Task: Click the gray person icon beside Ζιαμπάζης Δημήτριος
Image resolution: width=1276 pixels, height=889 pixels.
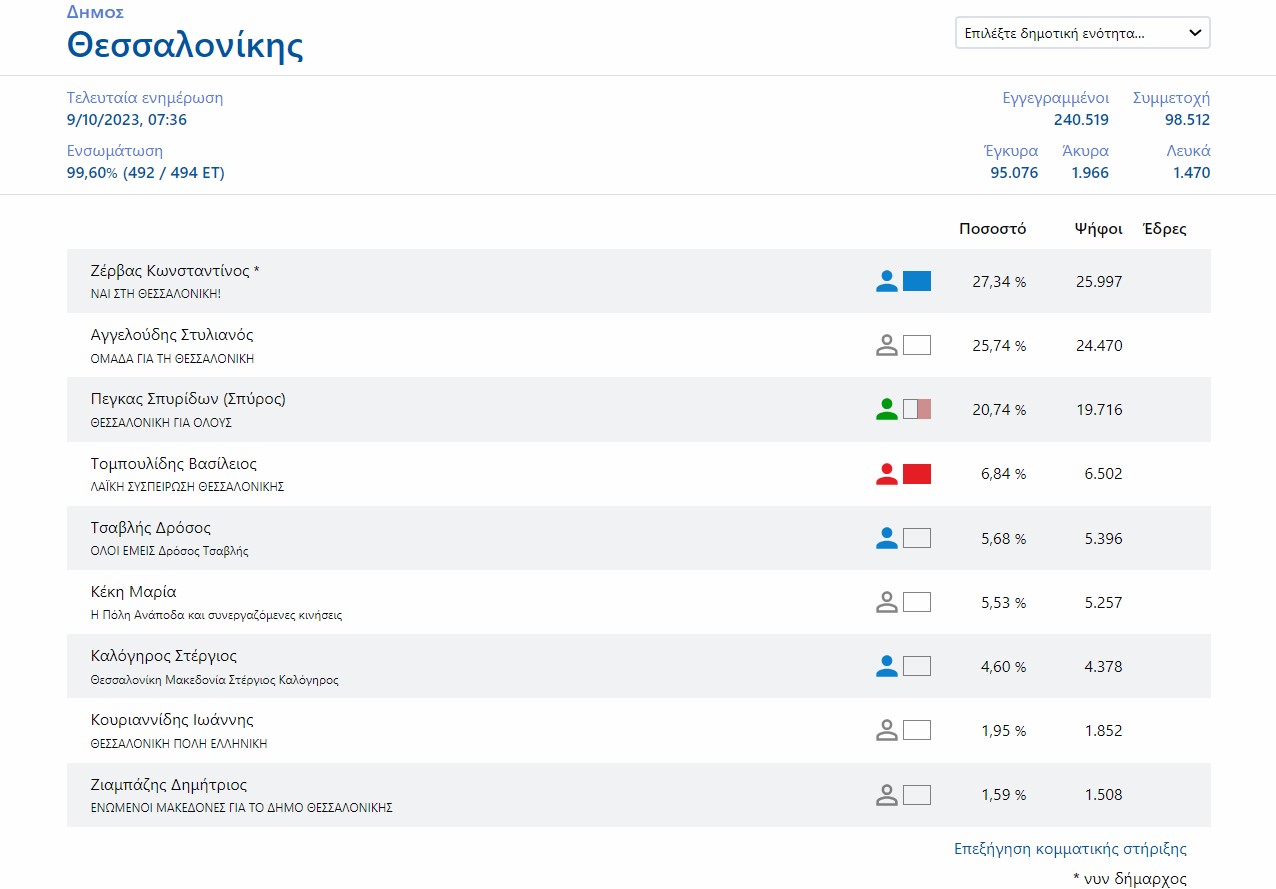Action: (886, 795)
